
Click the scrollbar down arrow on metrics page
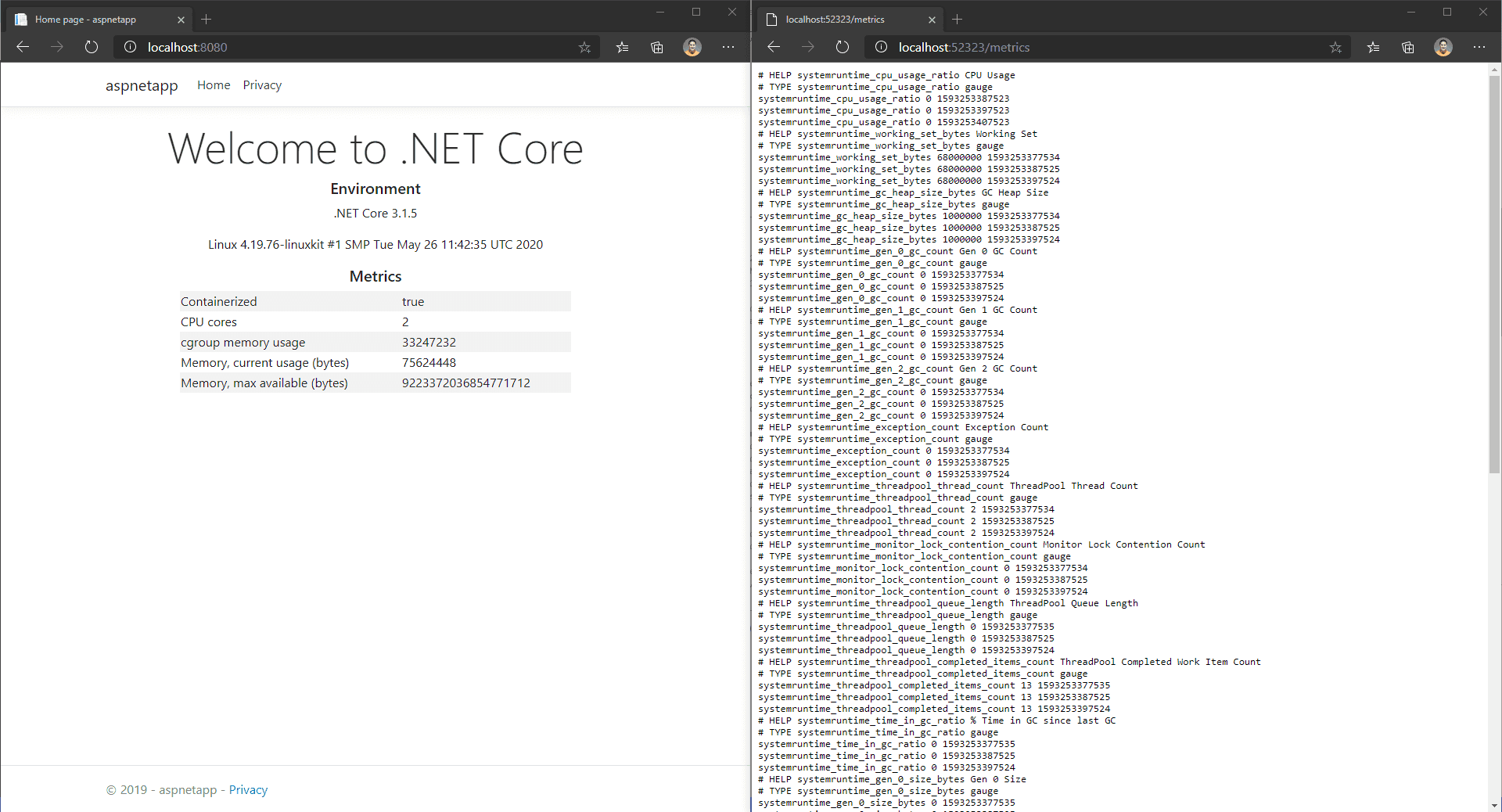pyautogui.click(x=1494, y=805)
